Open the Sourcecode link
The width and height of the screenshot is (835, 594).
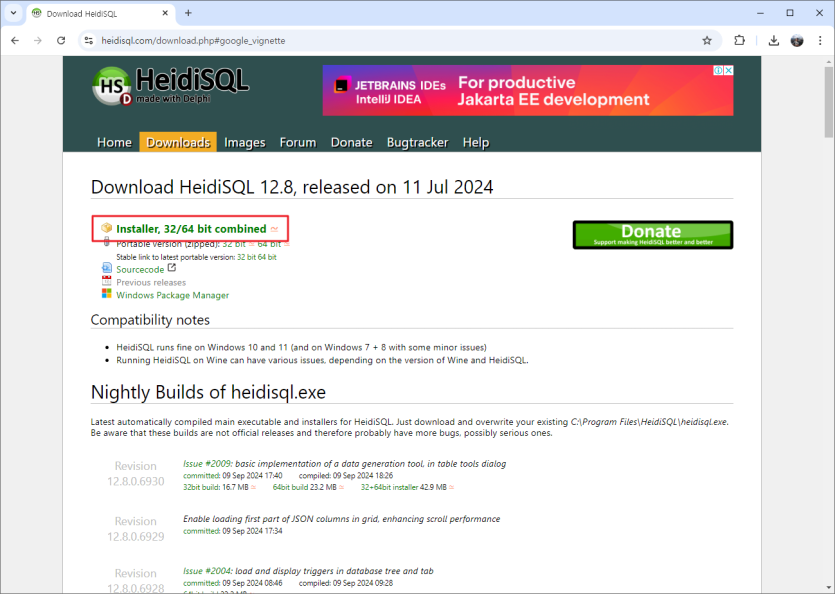click(x=140, y=270)
